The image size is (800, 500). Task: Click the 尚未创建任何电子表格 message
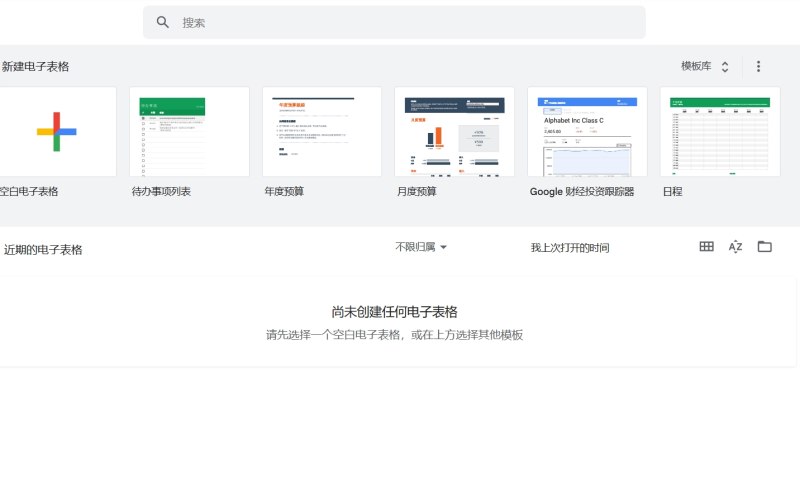394,312
